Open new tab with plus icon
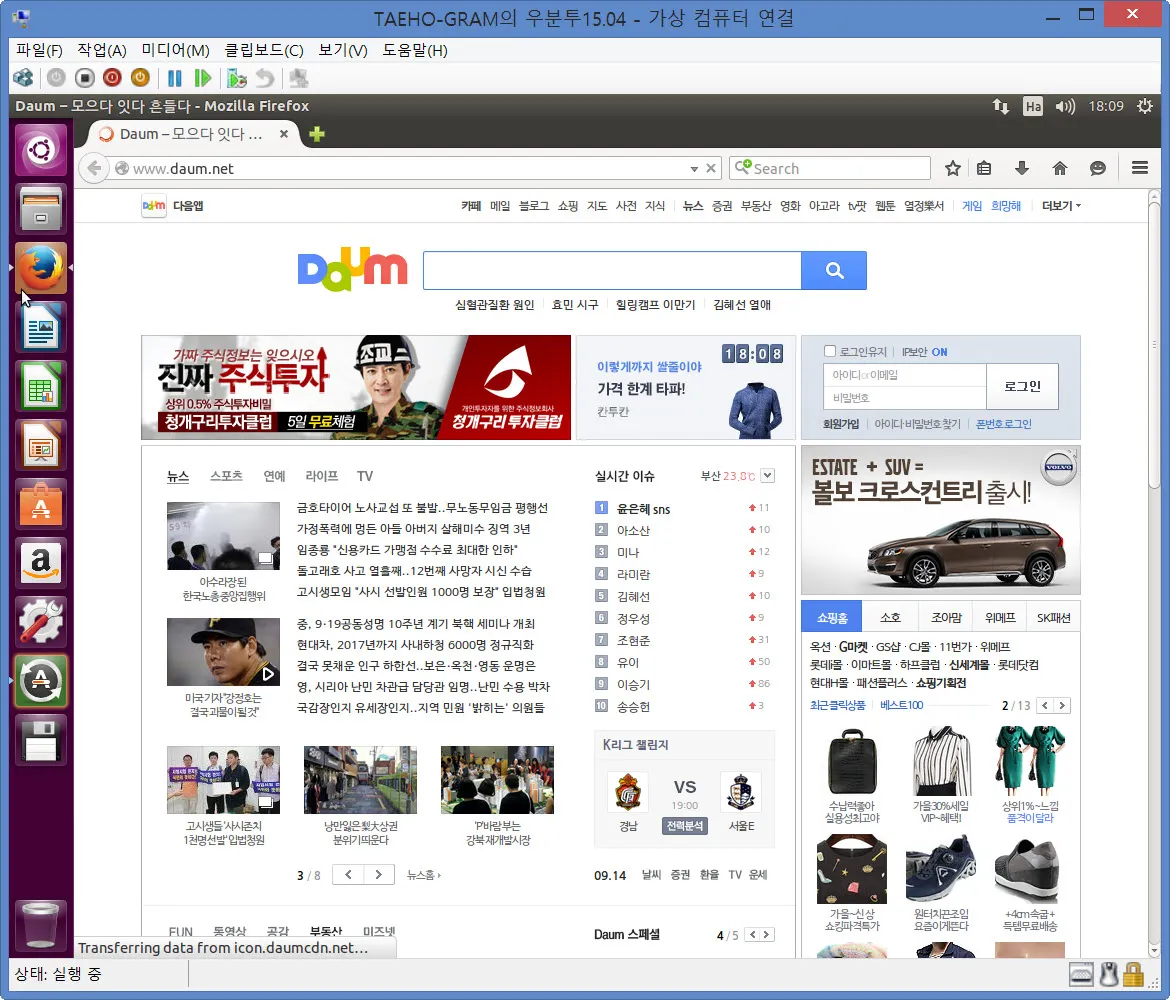Image resolution: width=1170 pixels, height=1000 pixels. point(317,134)
